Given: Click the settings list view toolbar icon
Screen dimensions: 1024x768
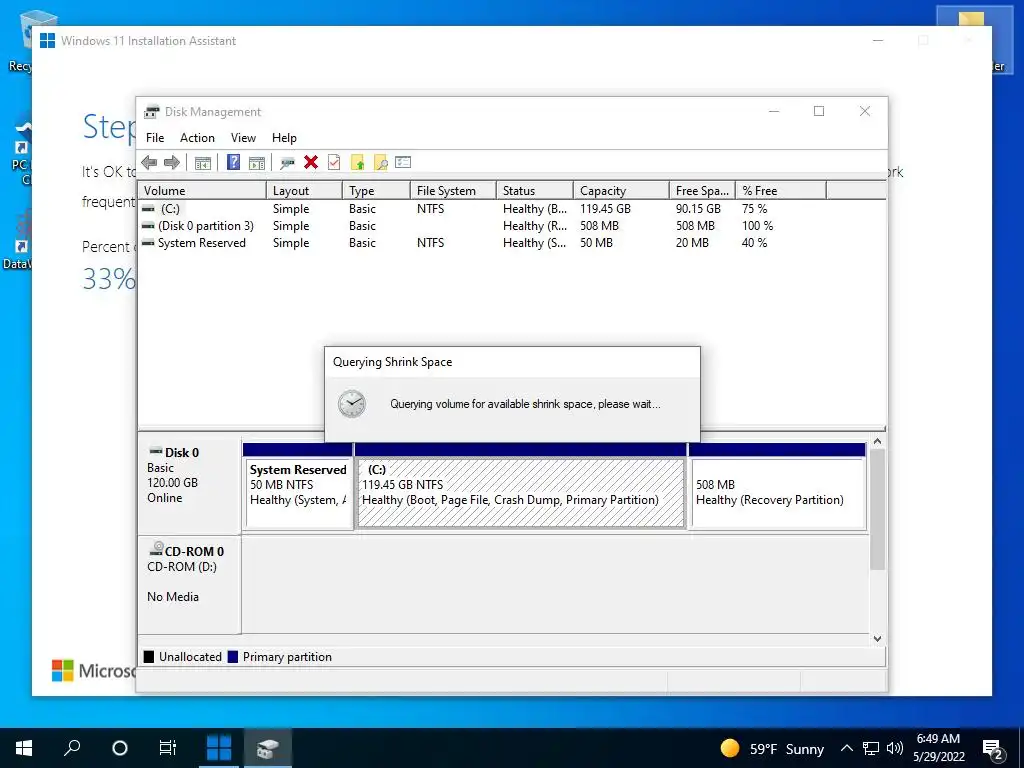Looking at the screenshot, I should (x=403, y=162).
